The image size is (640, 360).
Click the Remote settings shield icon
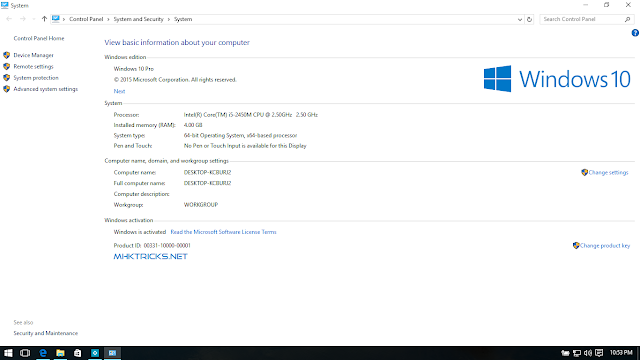point(7,66)
